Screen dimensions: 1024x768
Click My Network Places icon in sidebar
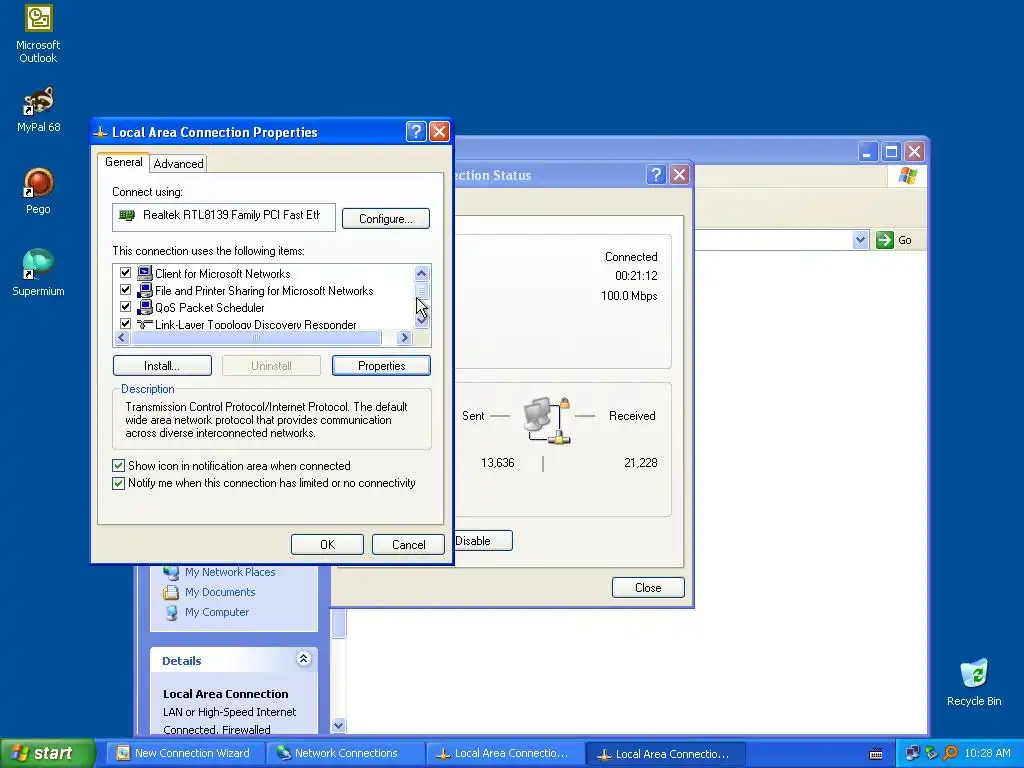[x=171, y=572]
